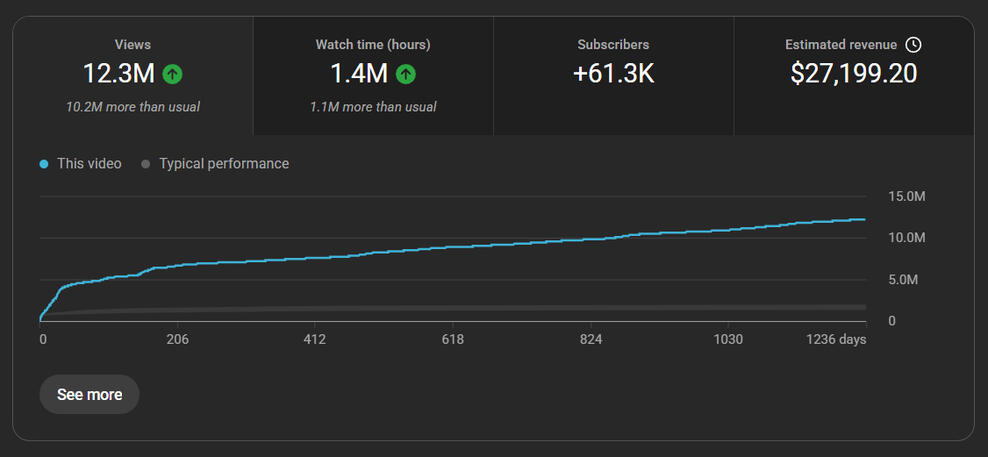
Task: Open the Subscribers metric tab
Action: (613, 45)
